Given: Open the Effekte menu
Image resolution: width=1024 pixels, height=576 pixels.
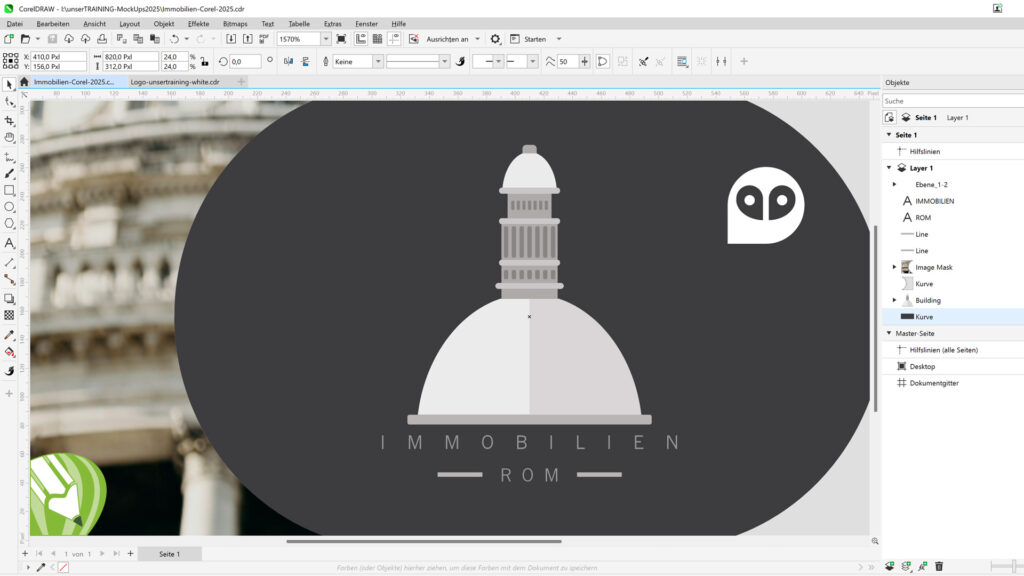Looking at the screenshot, I should click(199, 24).
